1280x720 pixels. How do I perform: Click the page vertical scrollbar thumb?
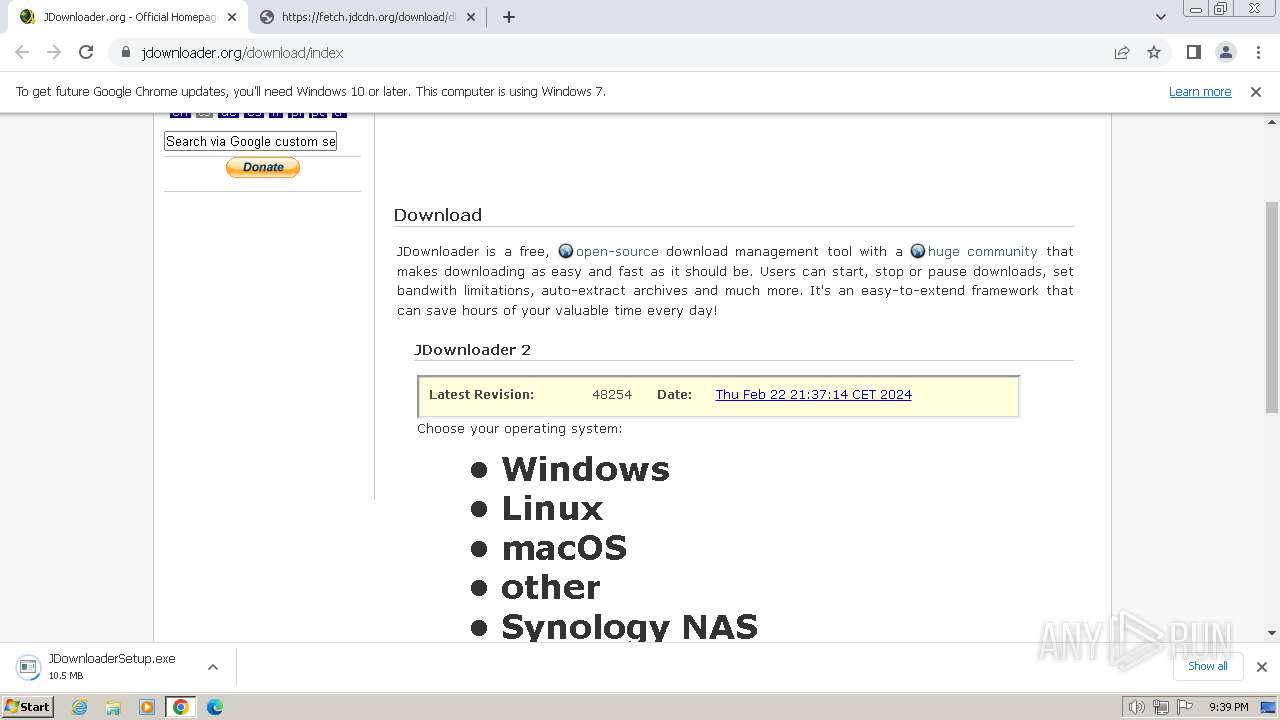pos(1272,306)
